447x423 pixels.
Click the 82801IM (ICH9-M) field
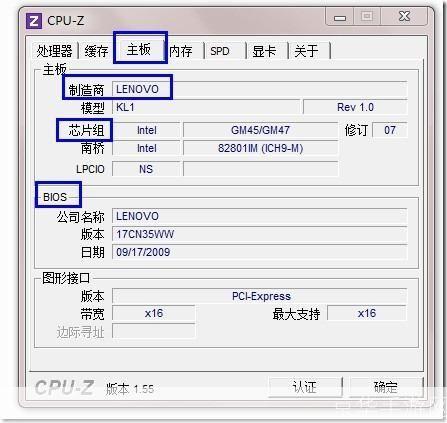coord(260,148)
